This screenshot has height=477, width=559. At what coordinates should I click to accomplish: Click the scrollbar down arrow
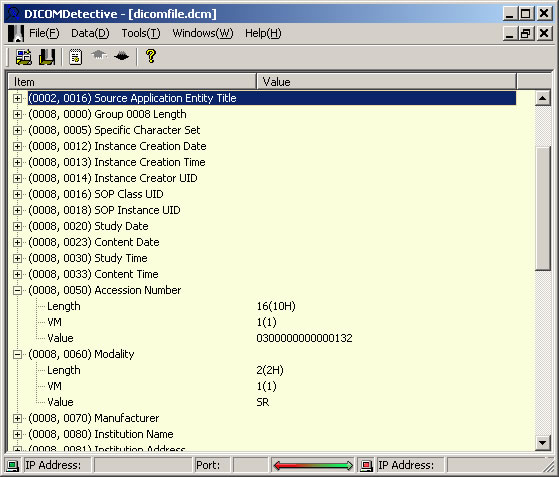tap(543, 443)
